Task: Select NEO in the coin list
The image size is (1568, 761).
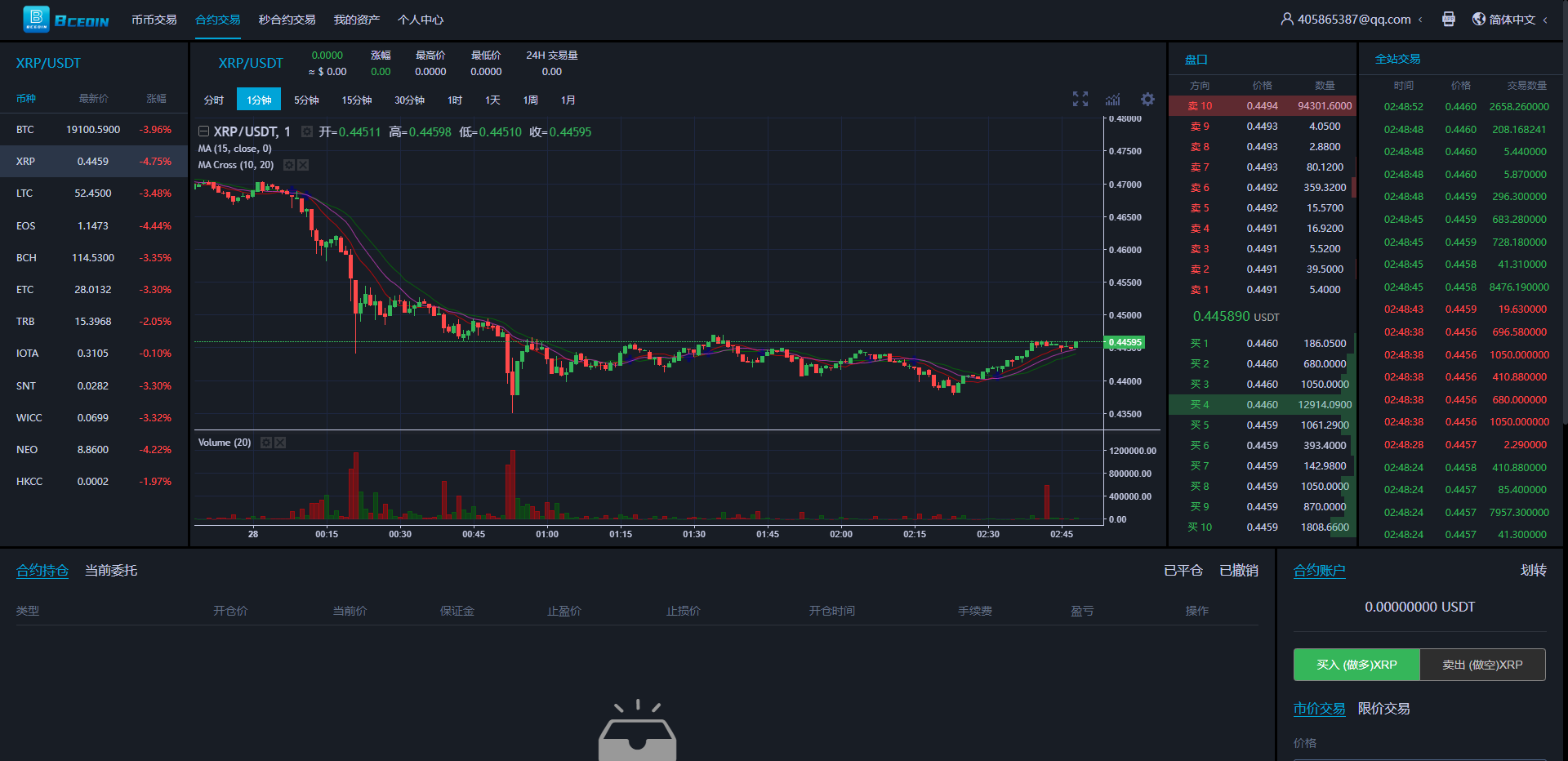Action: click(94, 450)
